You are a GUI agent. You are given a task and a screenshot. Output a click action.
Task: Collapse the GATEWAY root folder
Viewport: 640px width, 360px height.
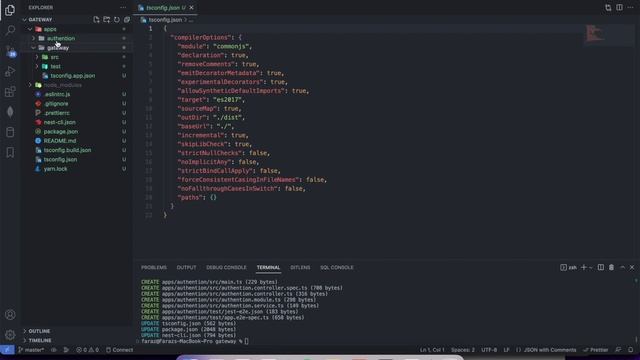pos(40,19)
